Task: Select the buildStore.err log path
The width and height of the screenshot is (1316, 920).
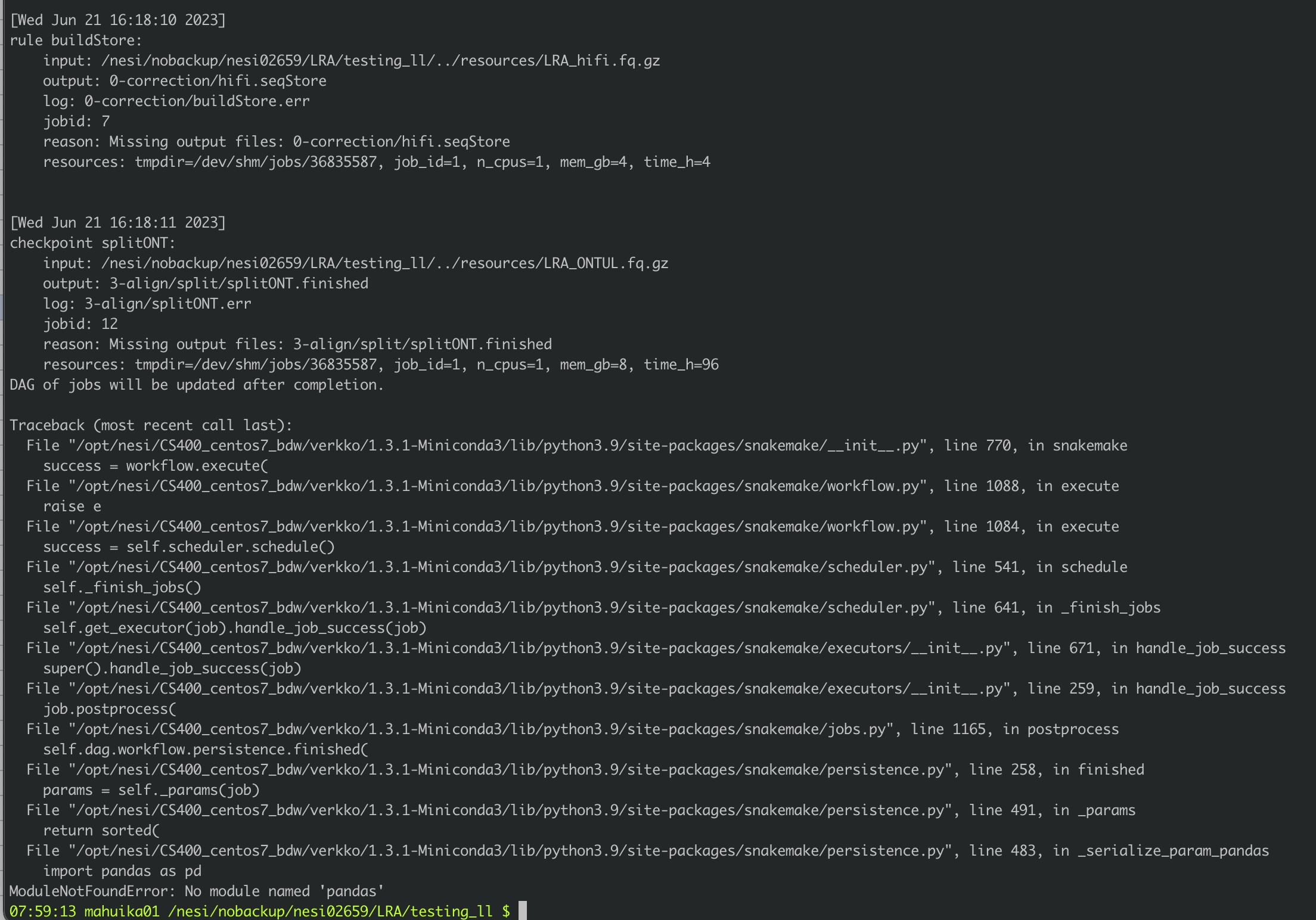Action: (197, 100)
